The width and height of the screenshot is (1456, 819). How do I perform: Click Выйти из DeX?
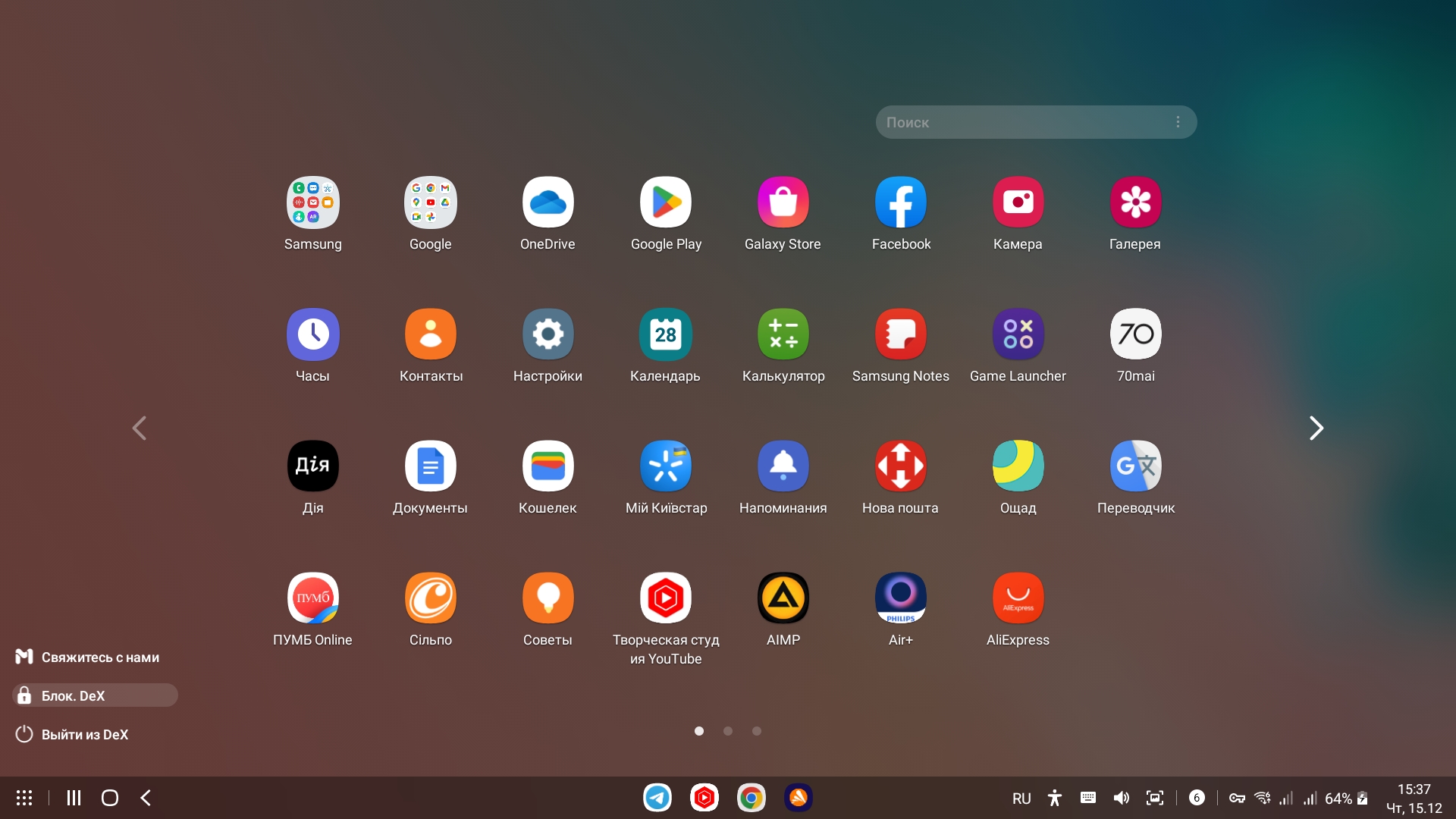coord(72,734)
